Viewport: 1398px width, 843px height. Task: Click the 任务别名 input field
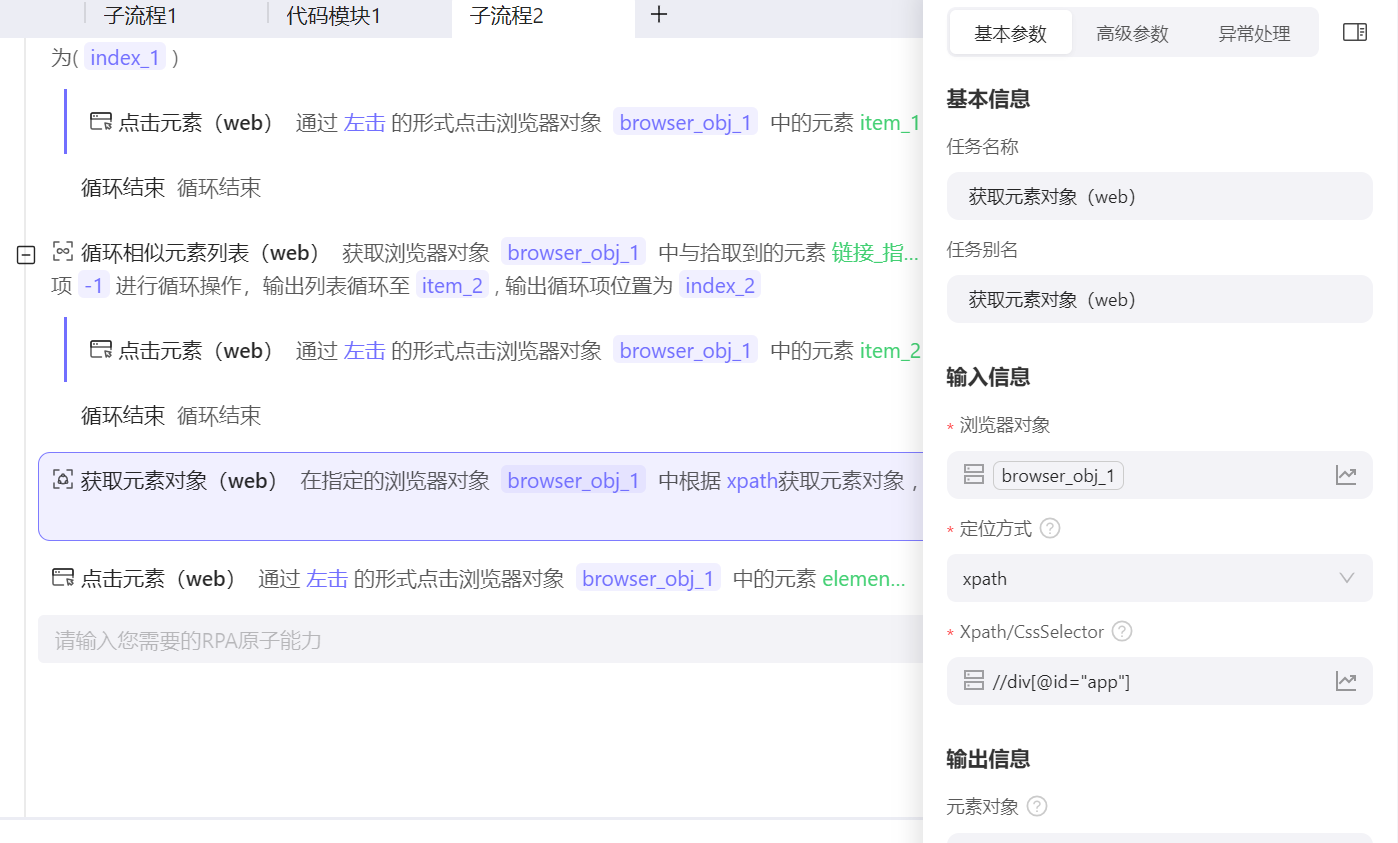(1159, 300)
